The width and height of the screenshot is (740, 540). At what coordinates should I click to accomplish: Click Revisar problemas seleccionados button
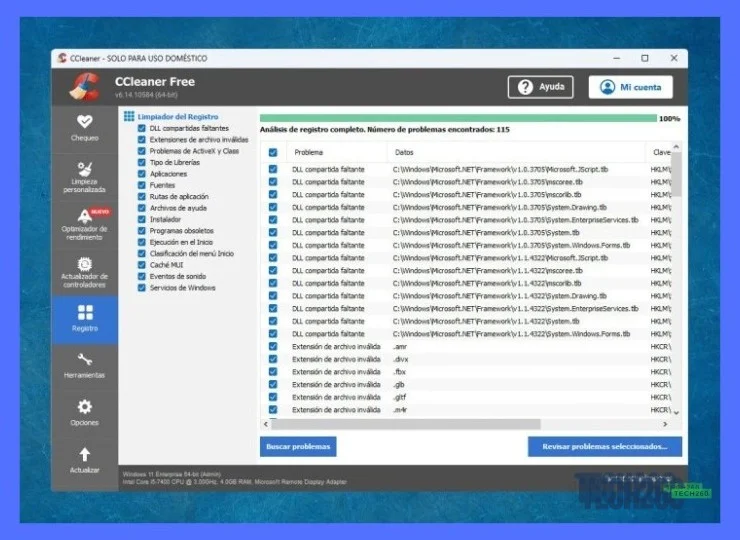605,447
